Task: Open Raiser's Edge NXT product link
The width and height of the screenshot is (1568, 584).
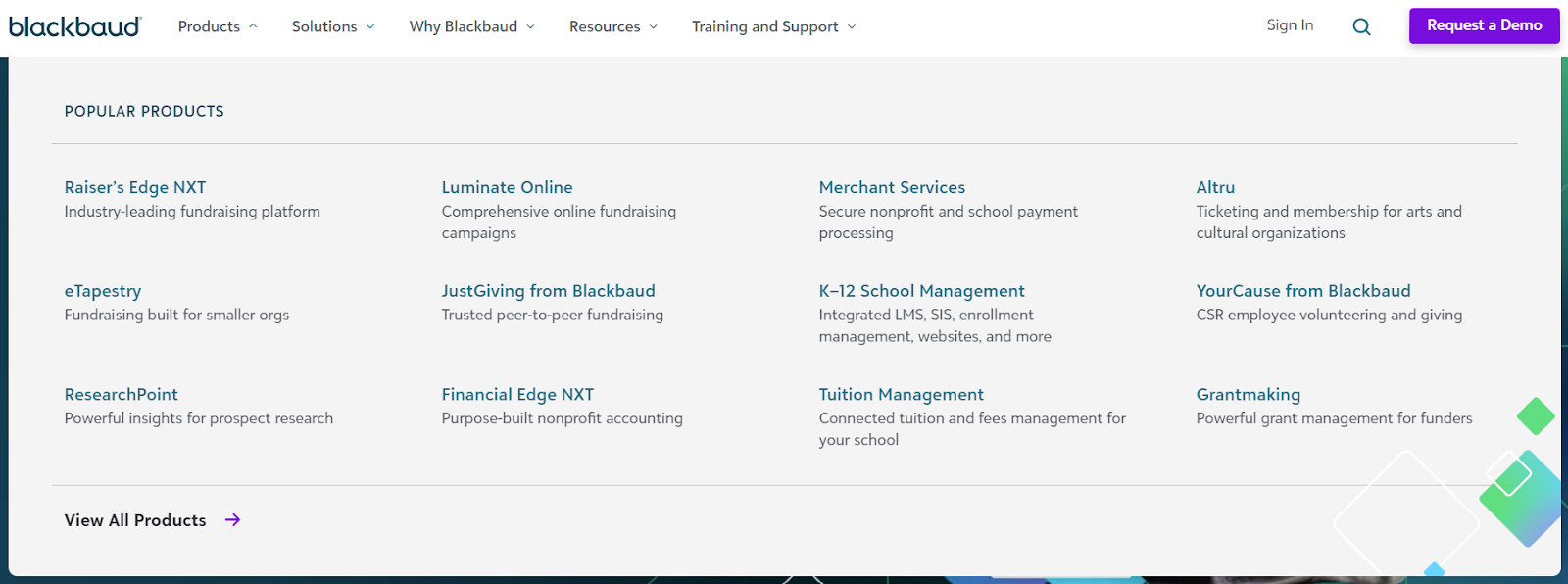Action: [x=135, y=187]
